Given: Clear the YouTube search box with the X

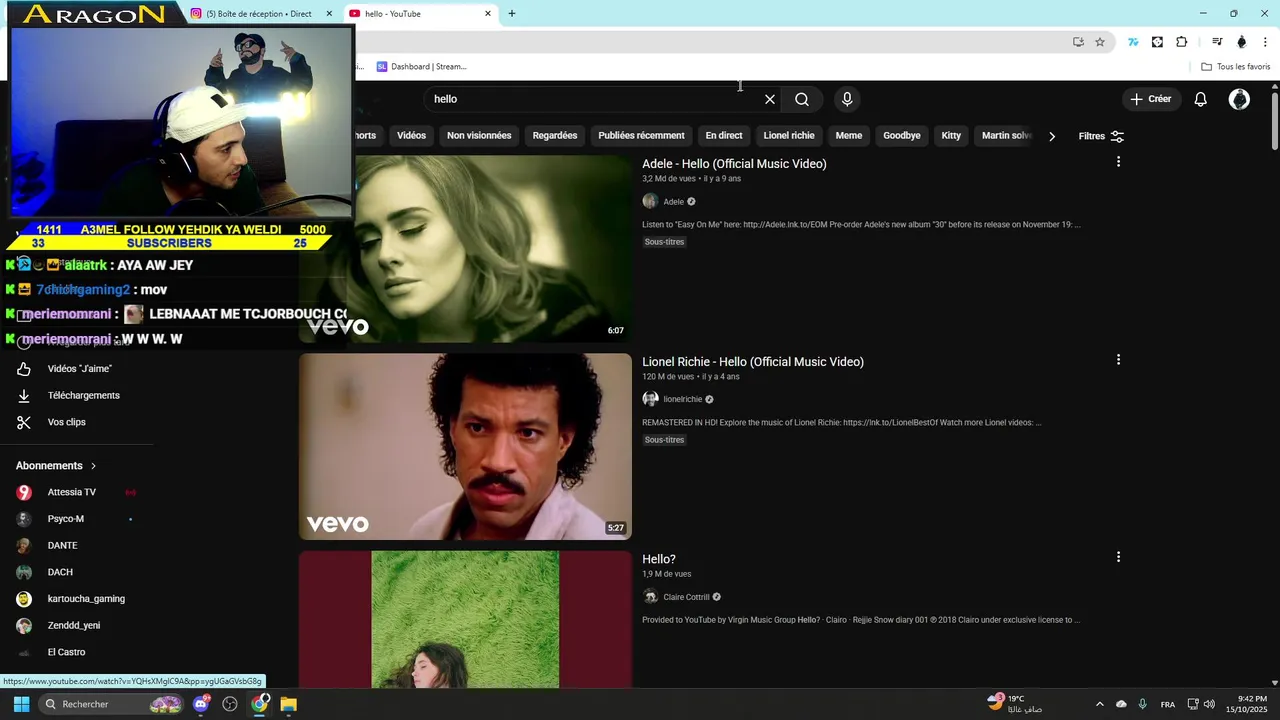Looking at the screenshot, I should tap(770, 99).
